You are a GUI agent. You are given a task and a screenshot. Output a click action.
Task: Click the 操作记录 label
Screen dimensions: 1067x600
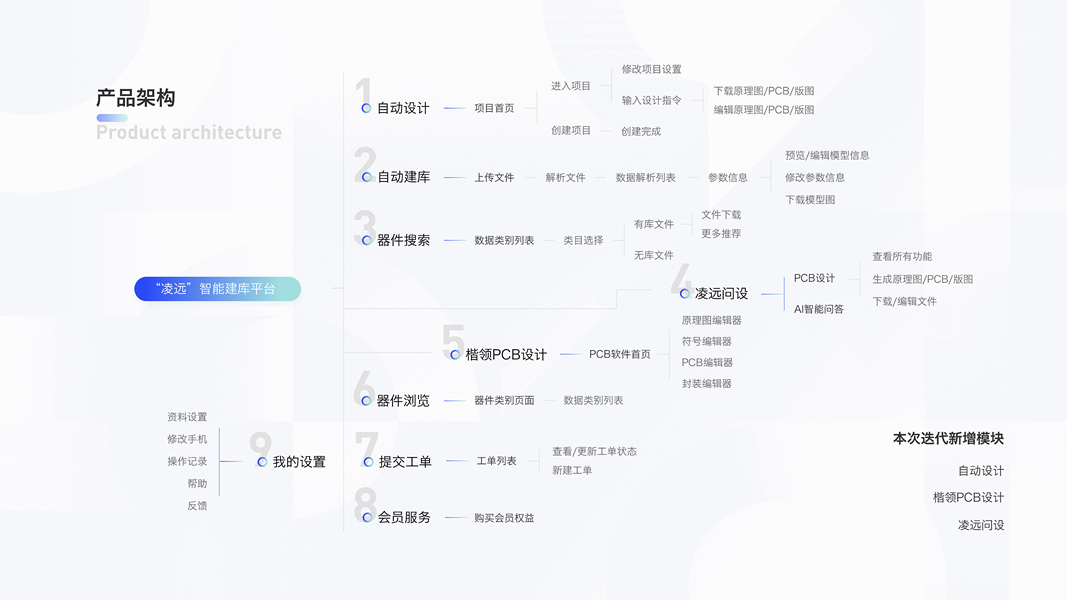click(187, 461)
